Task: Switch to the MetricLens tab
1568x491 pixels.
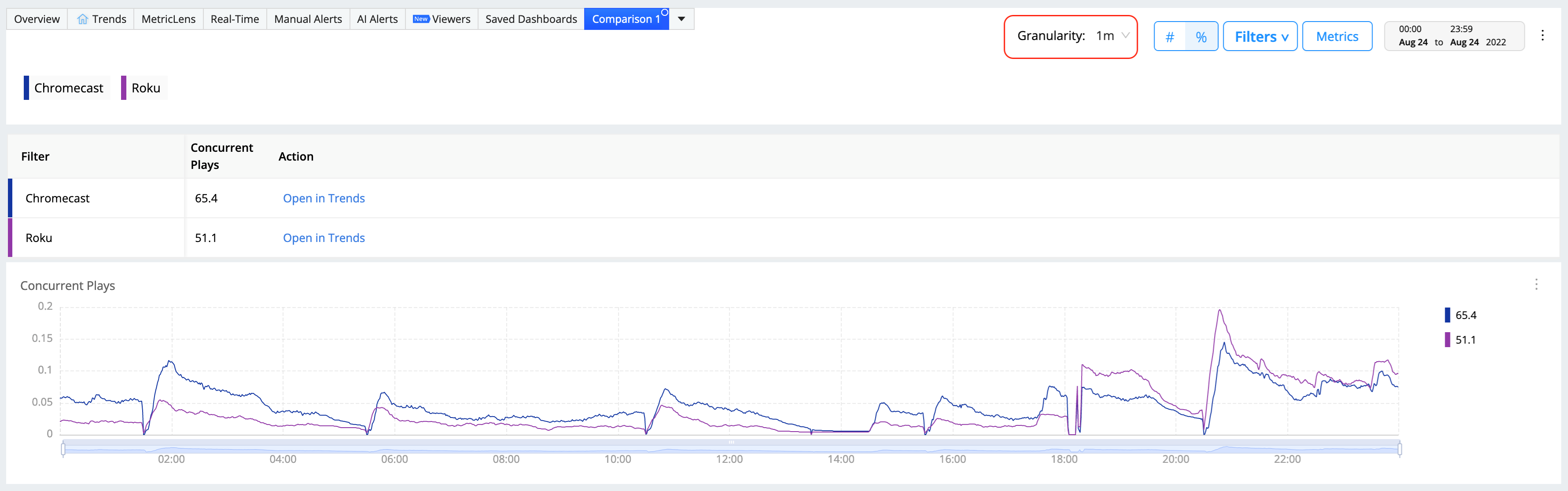Action: point(168,19)
